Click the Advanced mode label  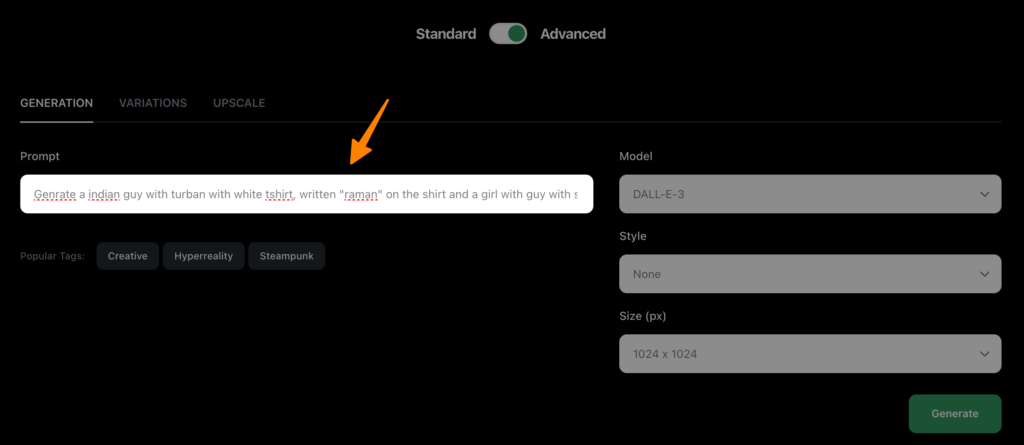pos(573,34)
